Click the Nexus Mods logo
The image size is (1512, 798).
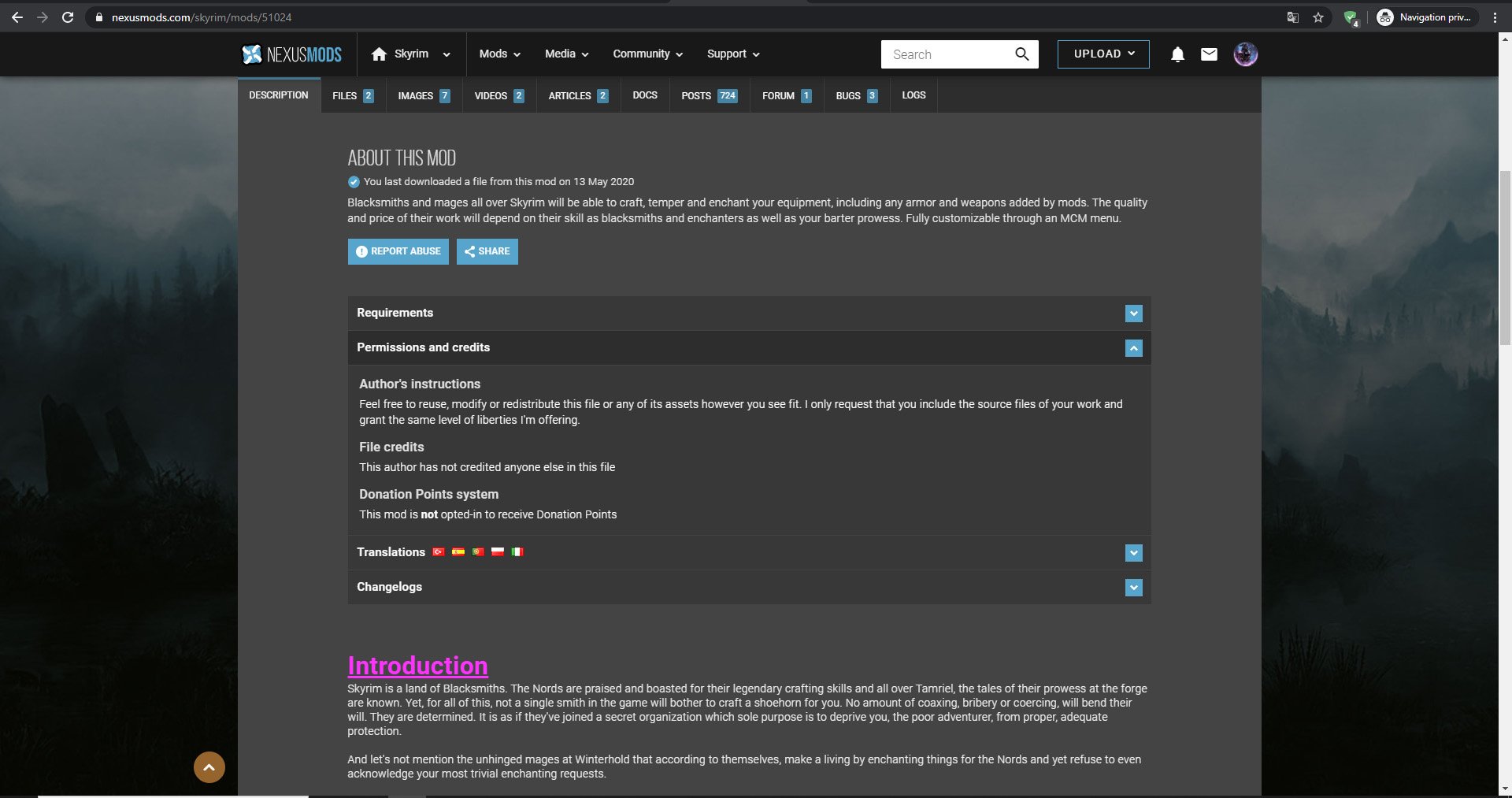pos(291,54)
